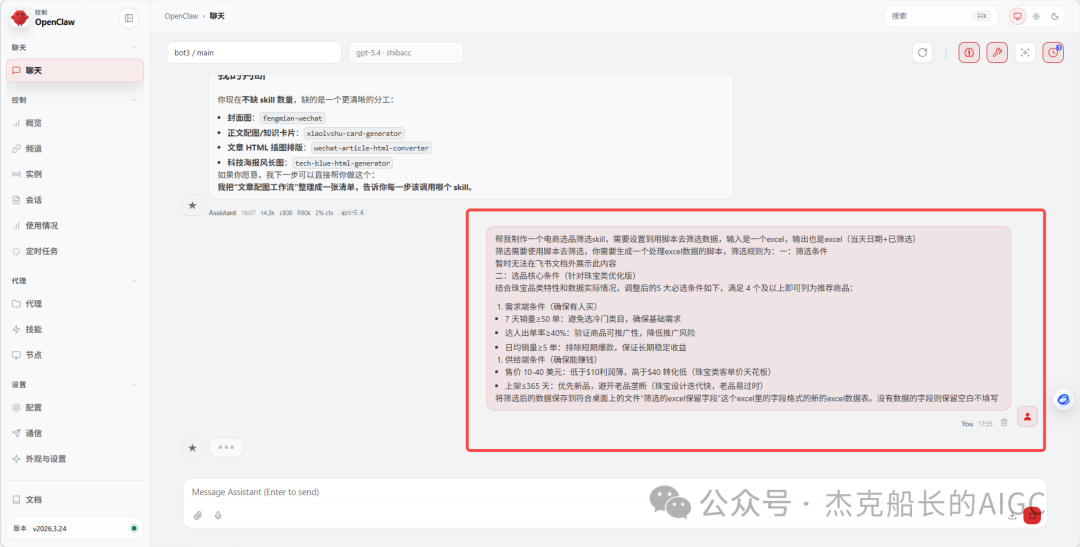Click the refresh chat icon
Viewport: 1080px width, 547px height.
(922, 52)
